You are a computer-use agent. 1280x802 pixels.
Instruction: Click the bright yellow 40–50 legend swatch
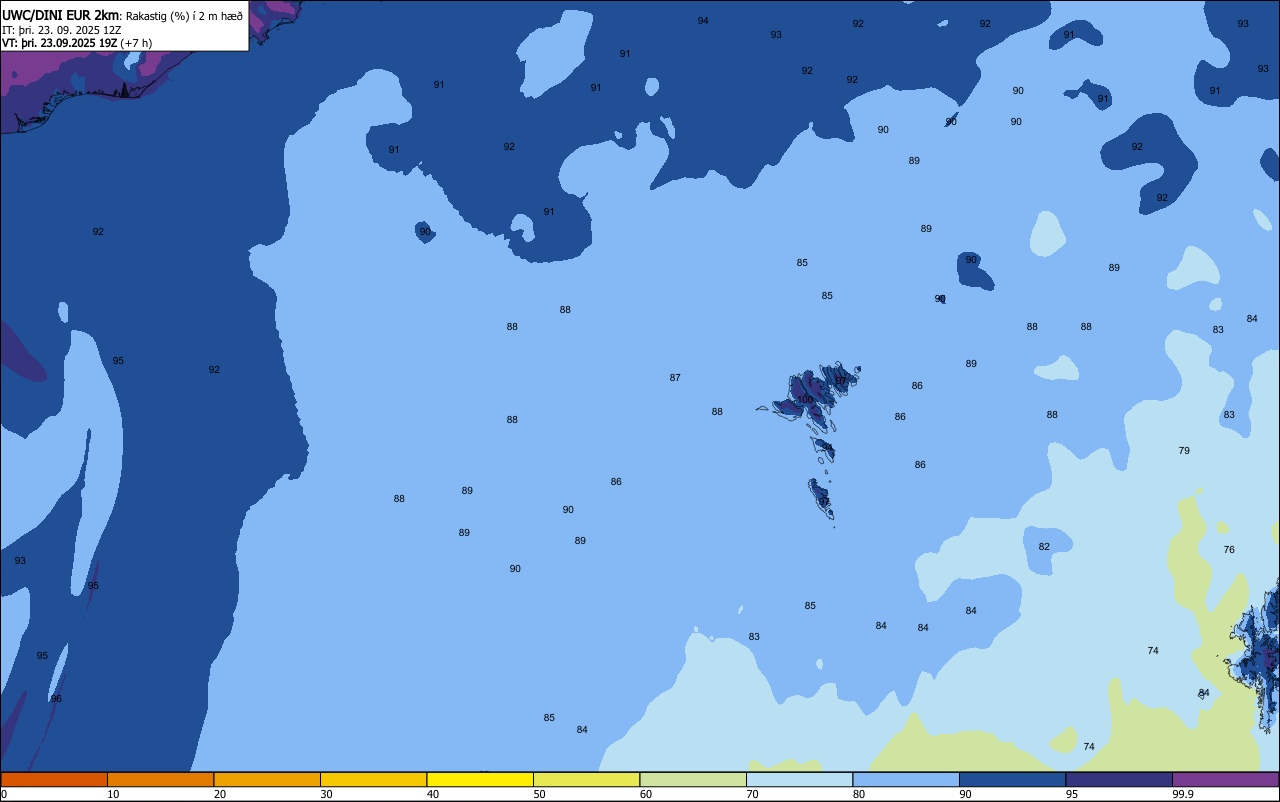[x=480, y=779]
